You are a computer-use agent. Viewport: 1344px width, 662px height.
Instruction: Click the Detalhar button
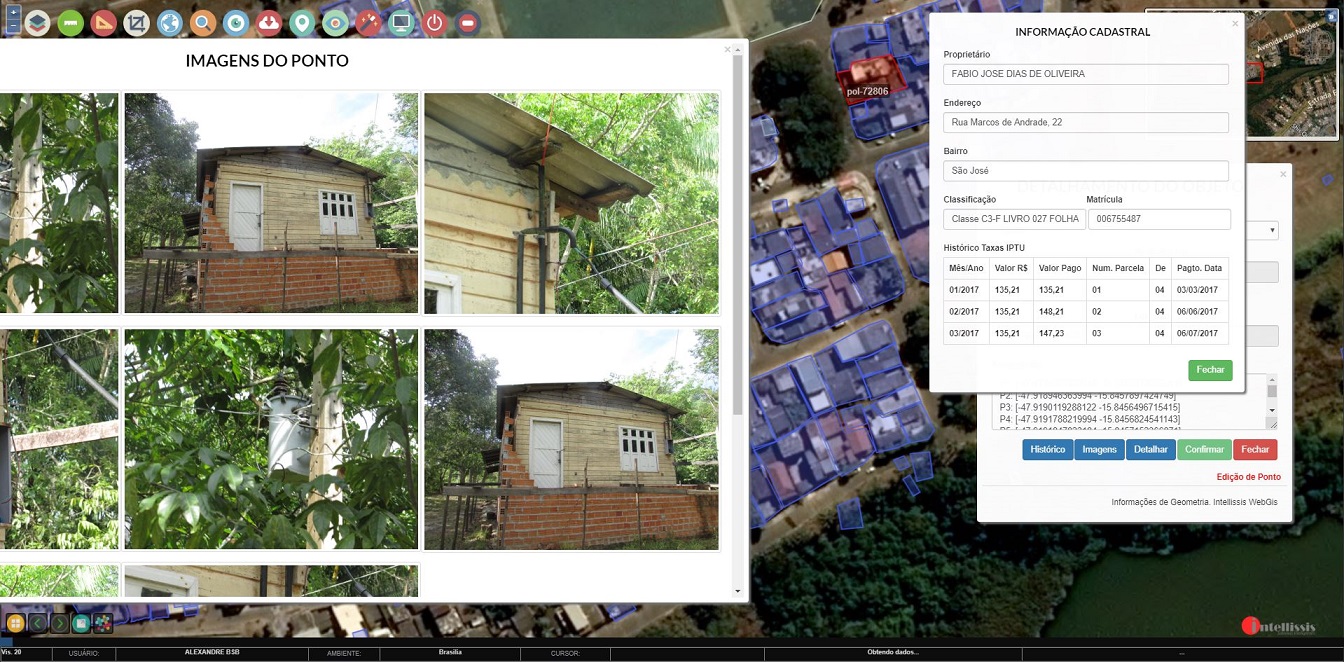click(1150, 450)
